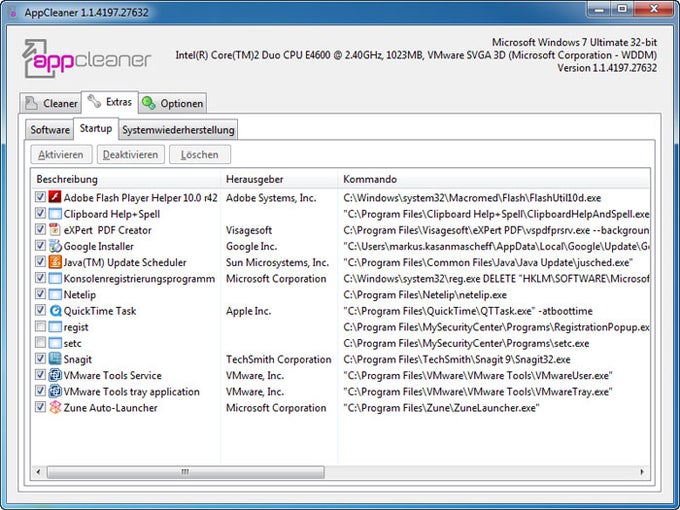
Task: Select the "Apple Inc." publisher cell
Action: pyautogui.click(x=248, y=311)
